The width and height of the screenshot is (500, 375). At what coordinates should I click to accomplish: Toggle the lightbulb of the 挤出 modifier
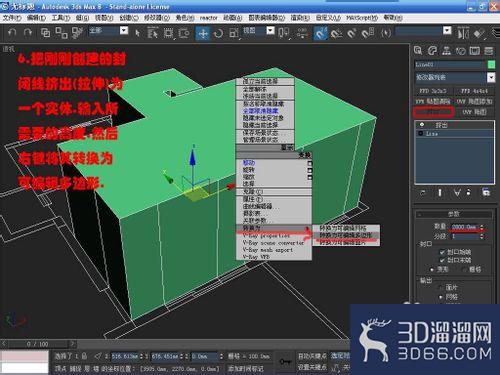pyautogui.click(x=422, y=125)
